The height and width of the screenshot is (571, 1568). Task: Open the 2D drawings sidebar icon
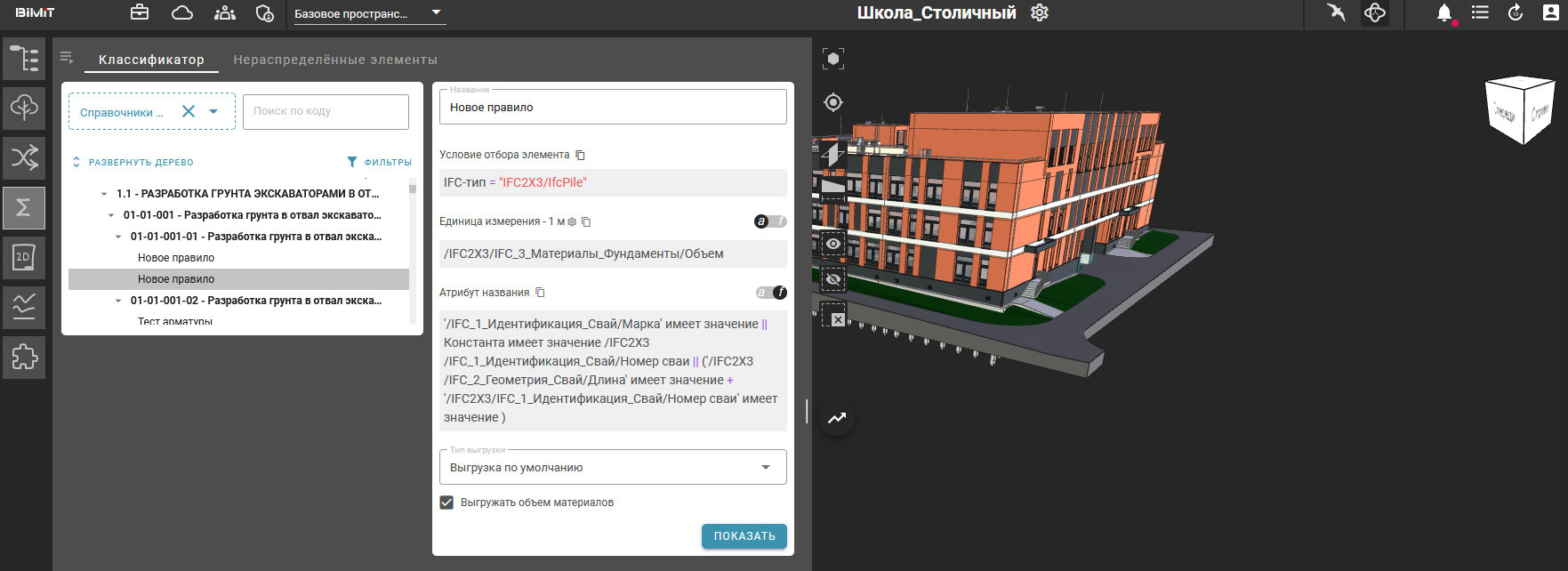pos(24,258)
